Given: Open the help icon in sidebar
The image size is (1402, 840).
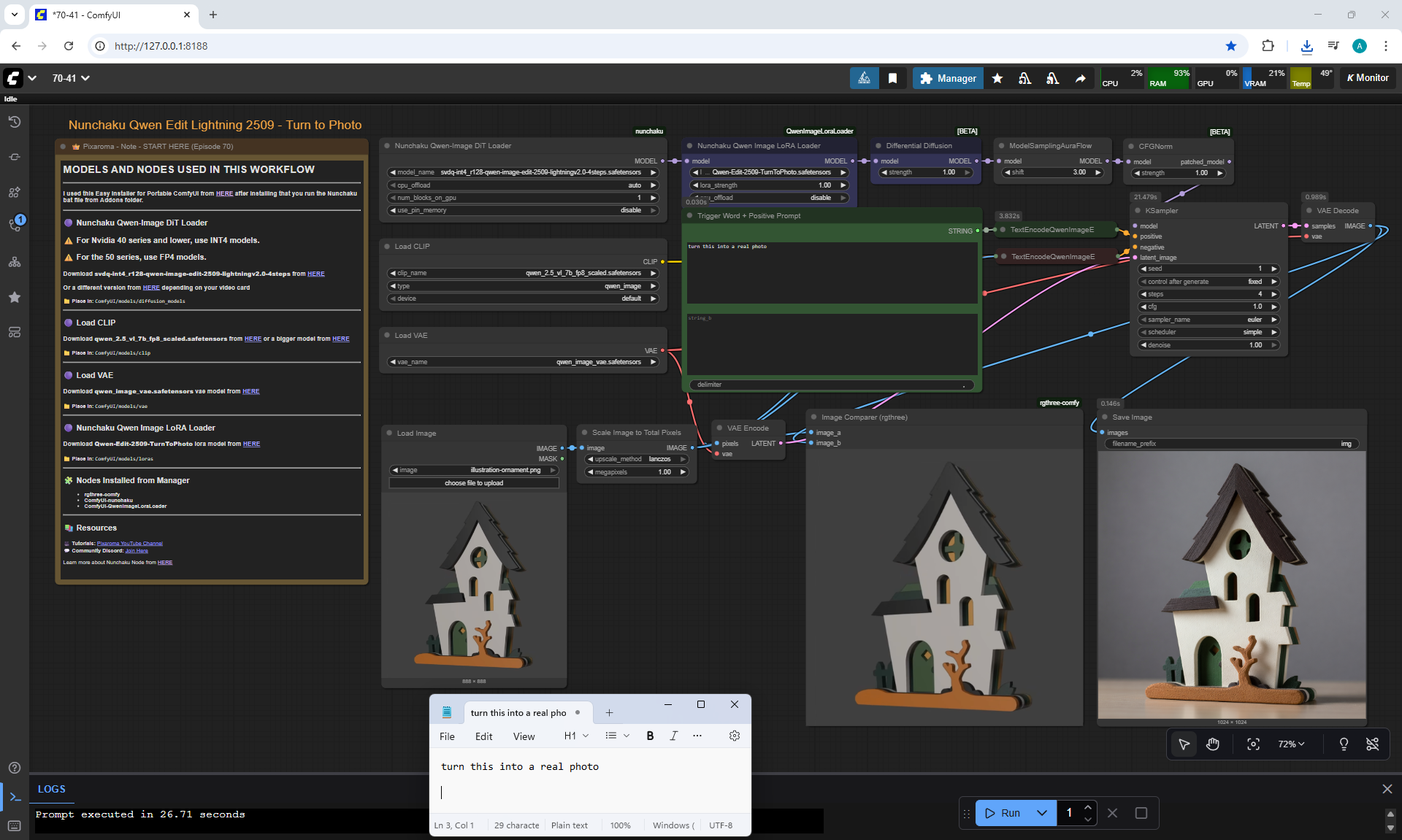Looking at the screenshot, I should pyautogui.click(x=15, y=768).
